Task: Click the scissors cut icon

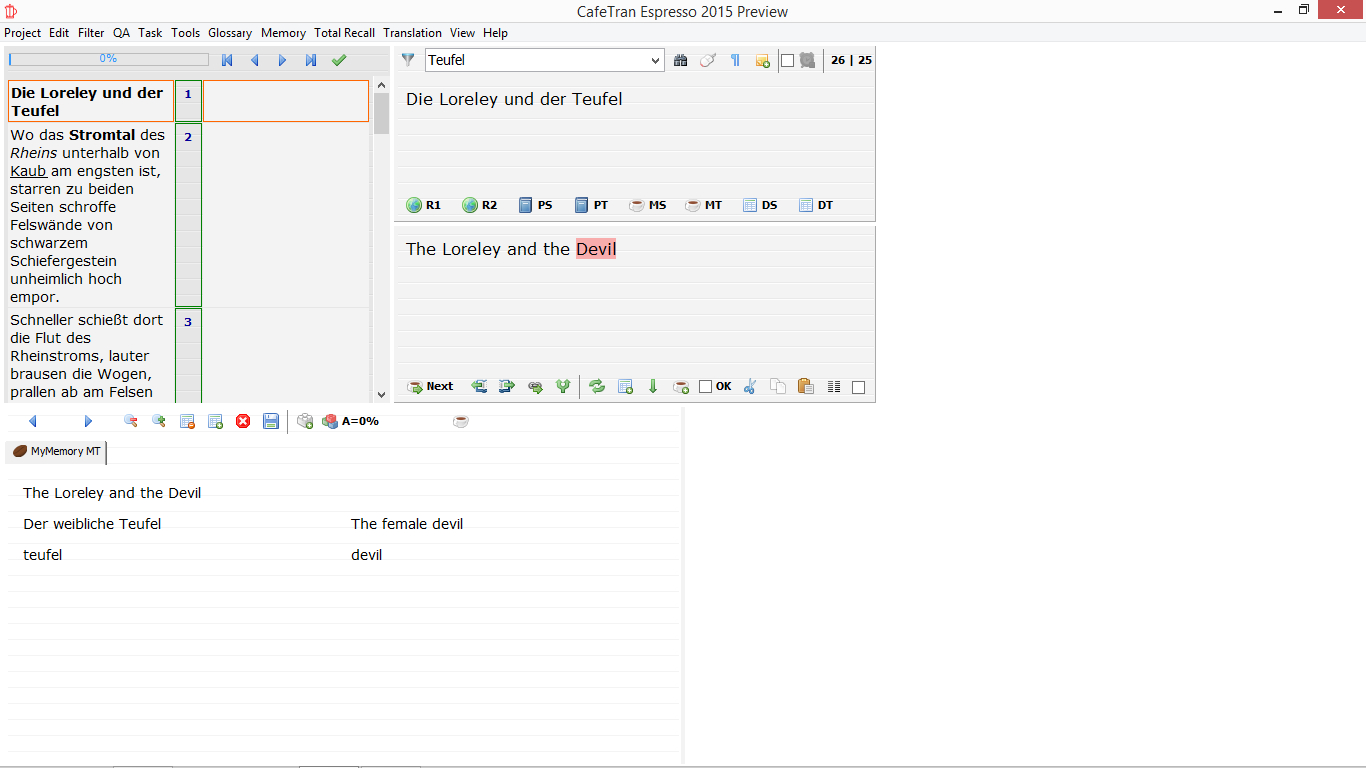Action: click(x=750, y=387)
